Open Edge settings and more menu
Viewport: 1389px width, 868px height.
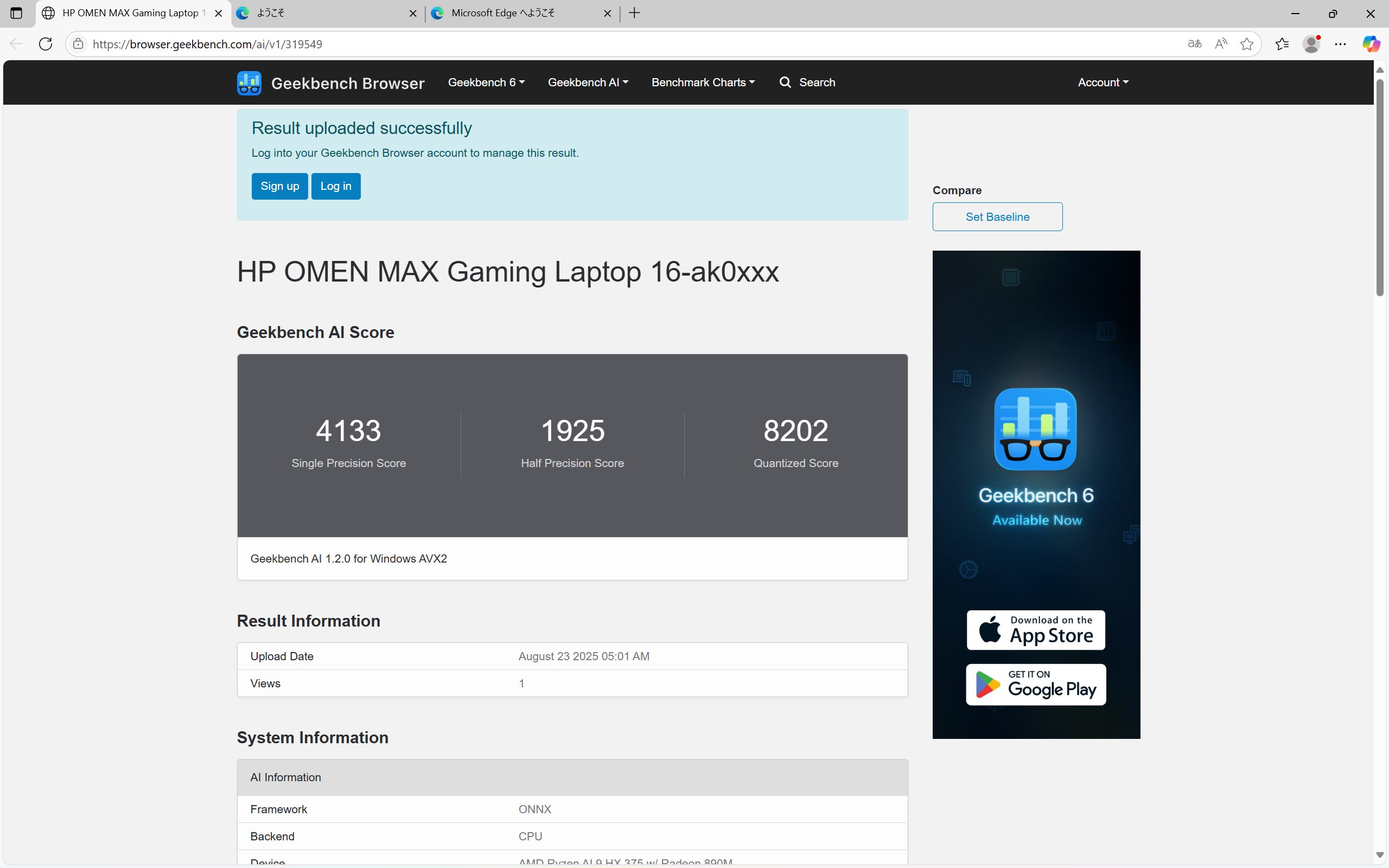click(x=1340, y=43)
